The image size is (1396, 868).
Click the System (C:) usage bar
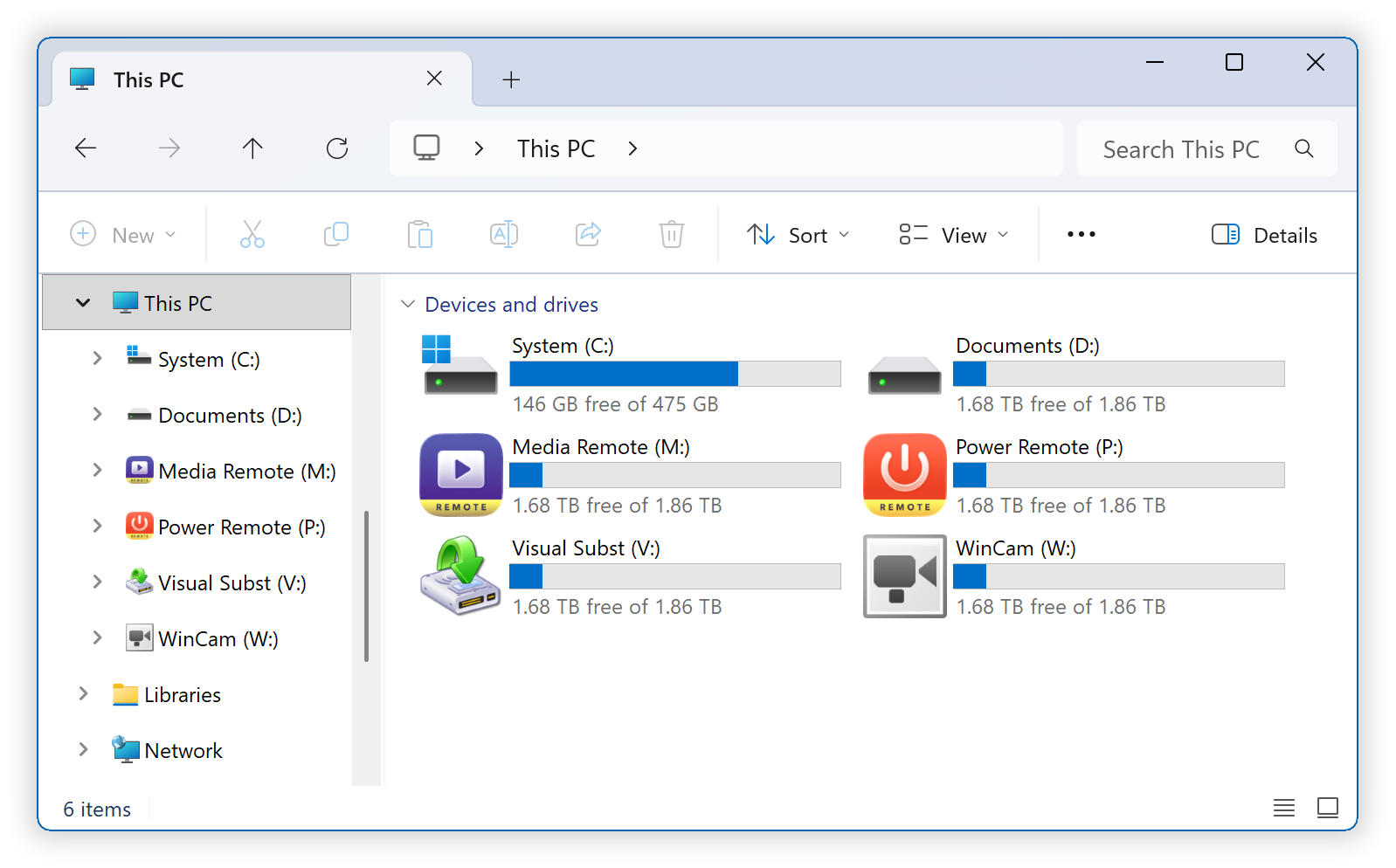point(675,374)
